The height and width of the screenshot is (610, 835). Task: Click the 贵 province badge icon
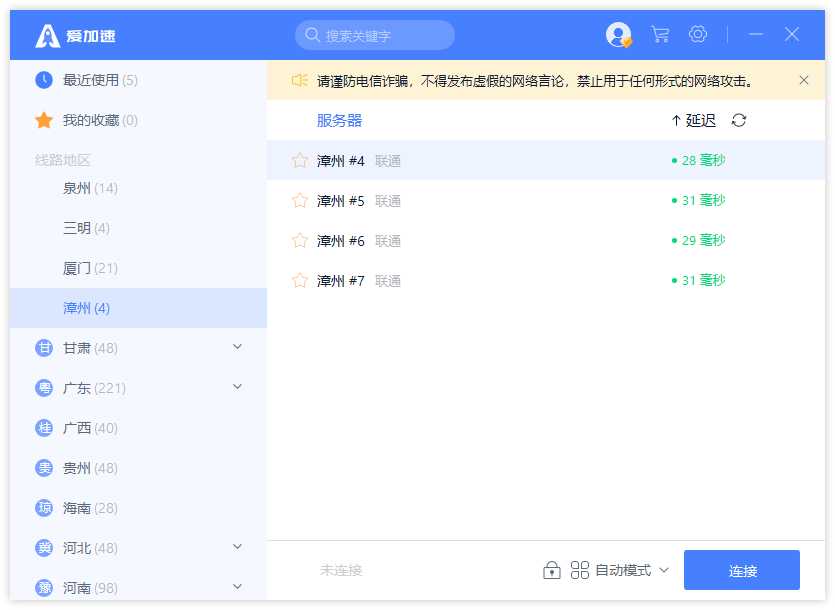click(44, 468)
